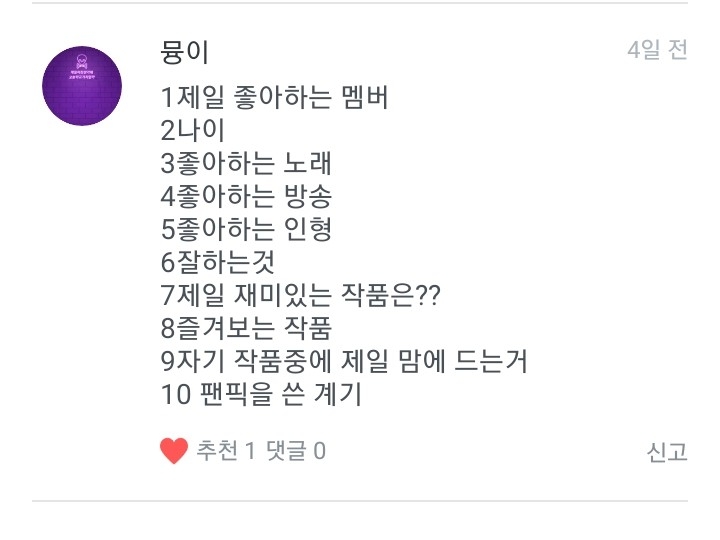Click the 7제일 재미있는 작품은?? line

[301, 296]
